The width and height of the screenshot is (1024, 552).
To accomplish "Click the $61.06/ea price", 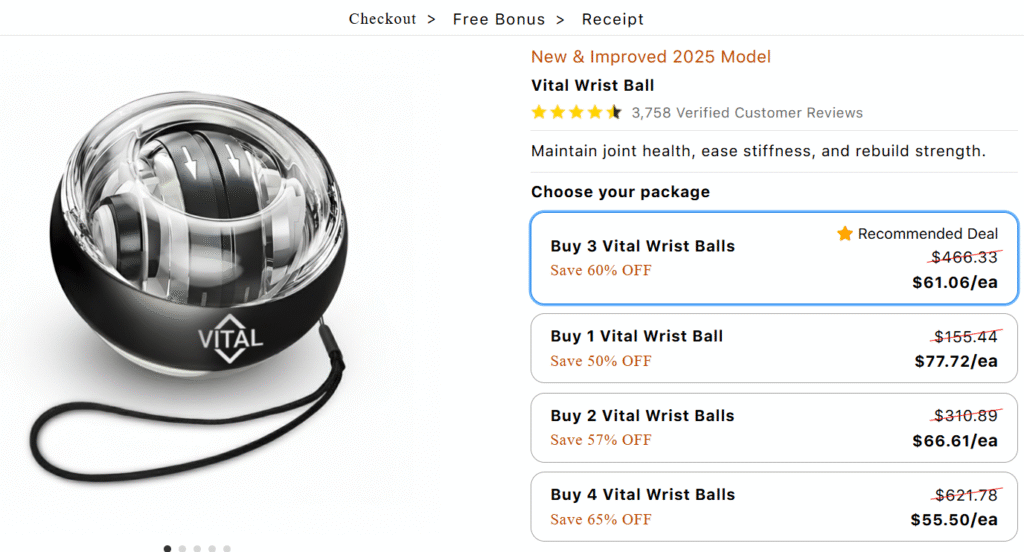I will [x=955, y=283].
